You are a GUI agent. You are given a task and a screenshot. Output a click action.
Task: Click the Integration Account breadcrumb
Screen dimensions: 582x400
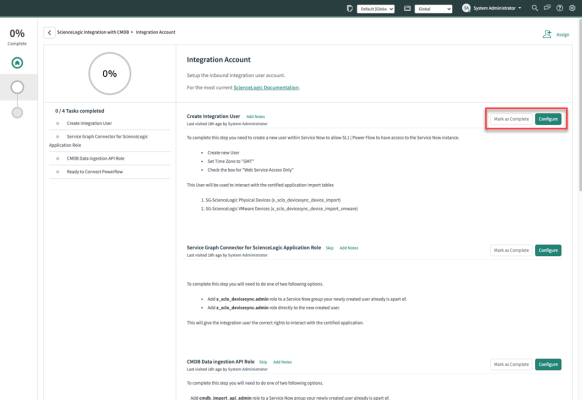pos(156,32)
